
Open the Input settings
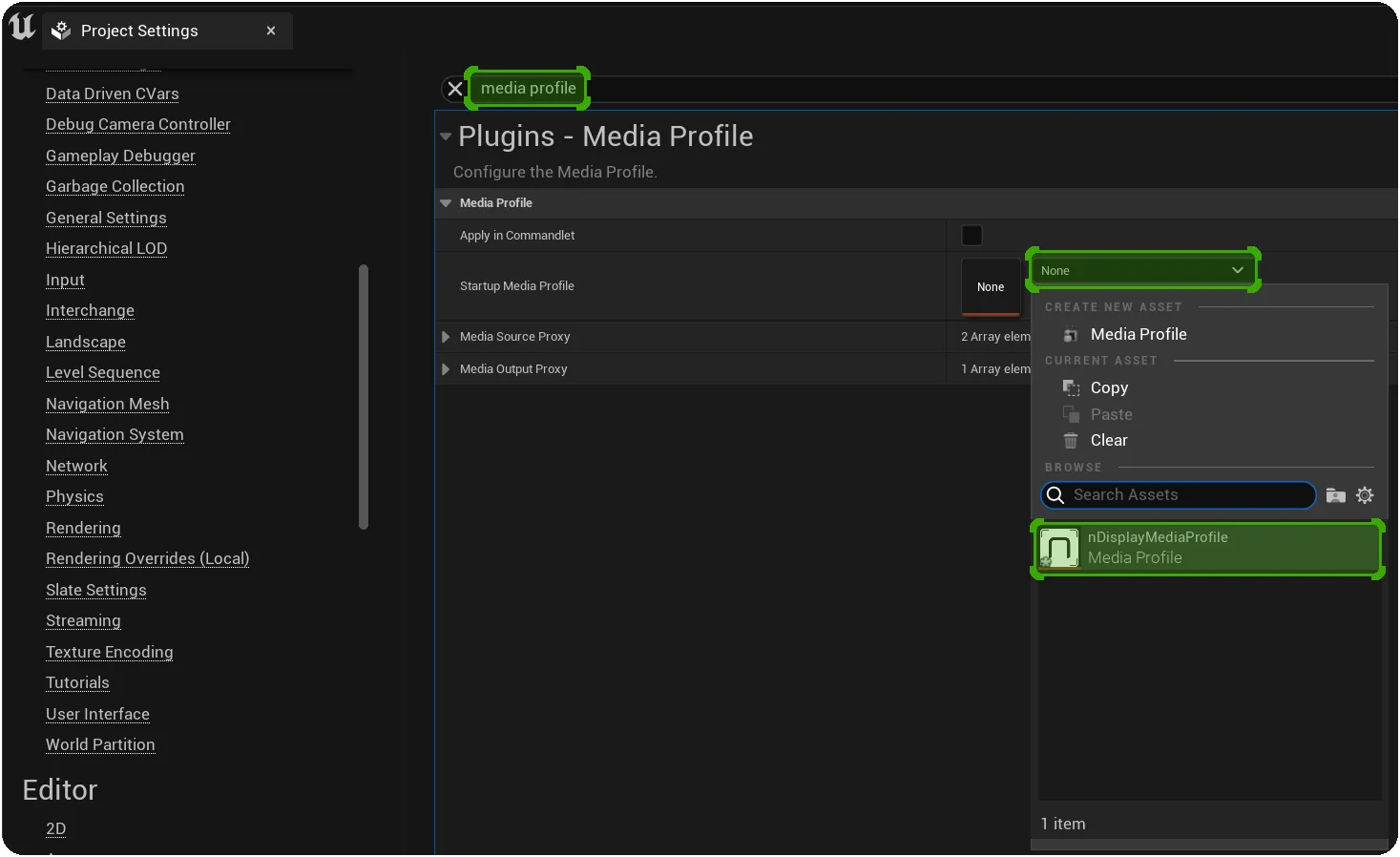(65, 280)
